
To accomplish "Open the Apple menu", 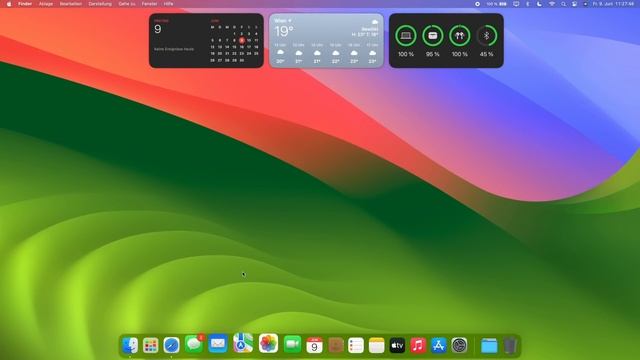I will pos(9,4).
